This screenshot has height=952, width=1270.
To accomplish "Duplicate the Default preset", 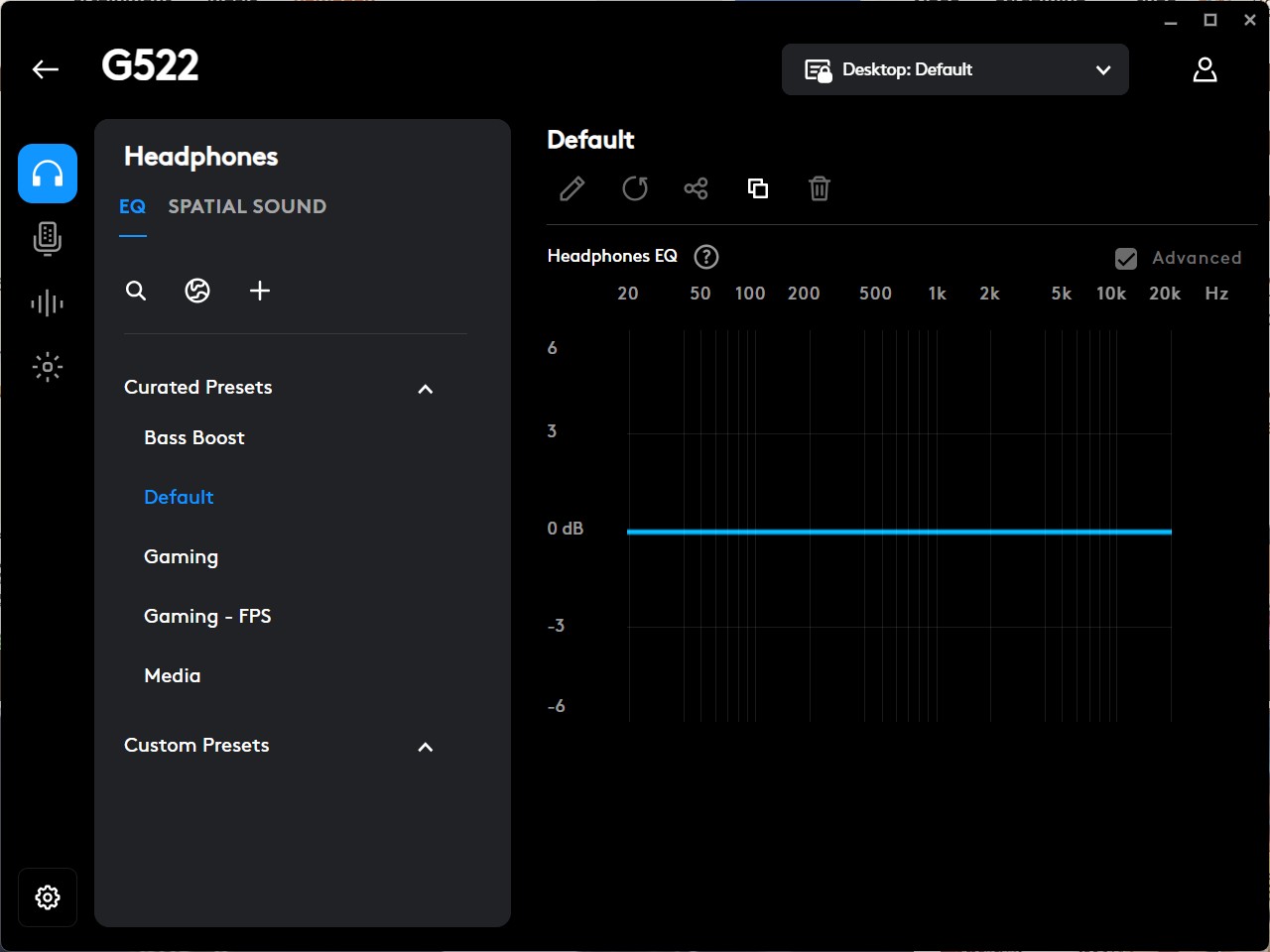I will (x=757, y=188).
